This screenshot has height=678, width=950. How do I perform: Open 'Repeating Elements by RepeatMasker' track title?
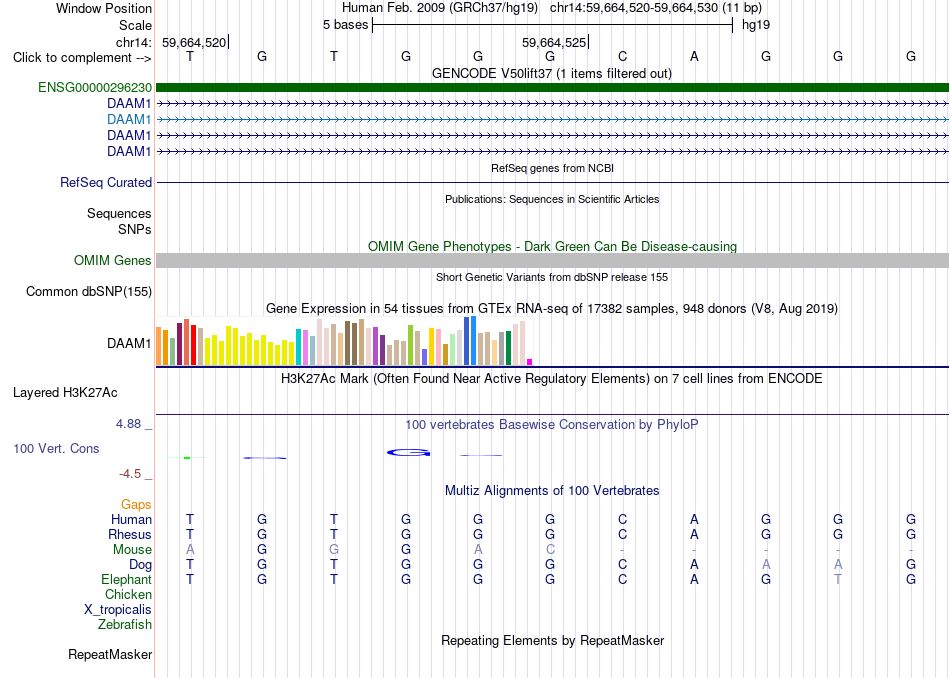[553, 641]
